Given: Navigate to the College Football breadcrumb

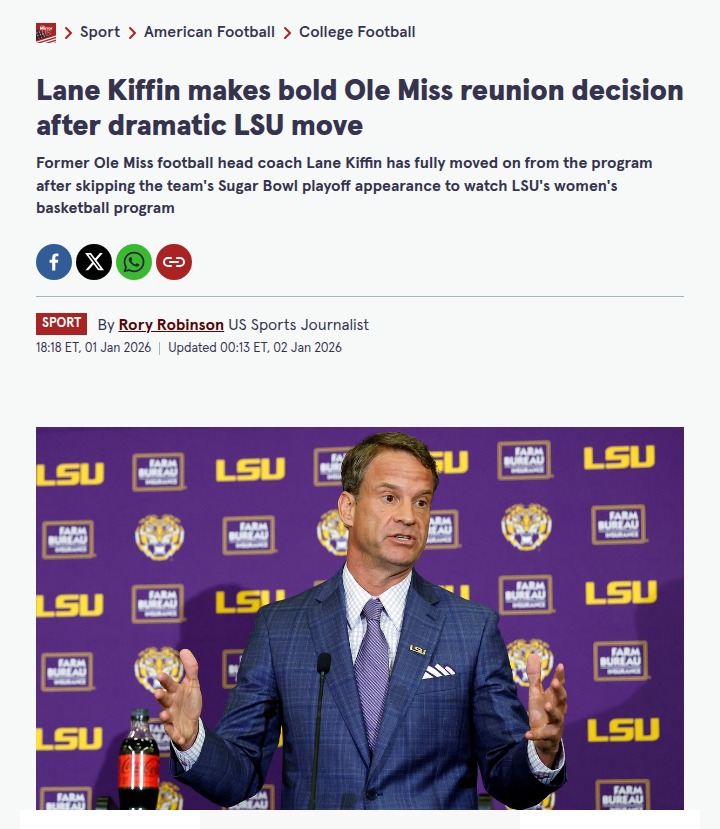Looking at the screenshot, I should pos(357,32).
